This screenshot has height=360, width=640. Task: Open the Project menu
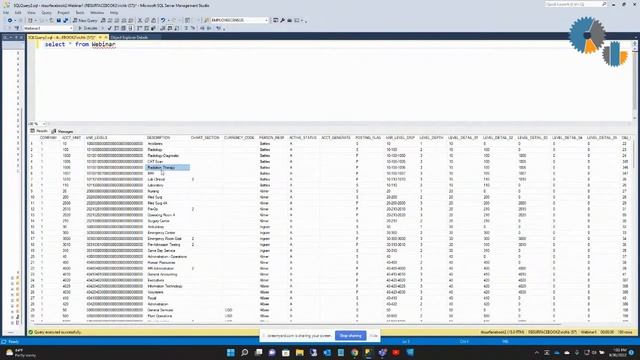click(x=63, y=13)
